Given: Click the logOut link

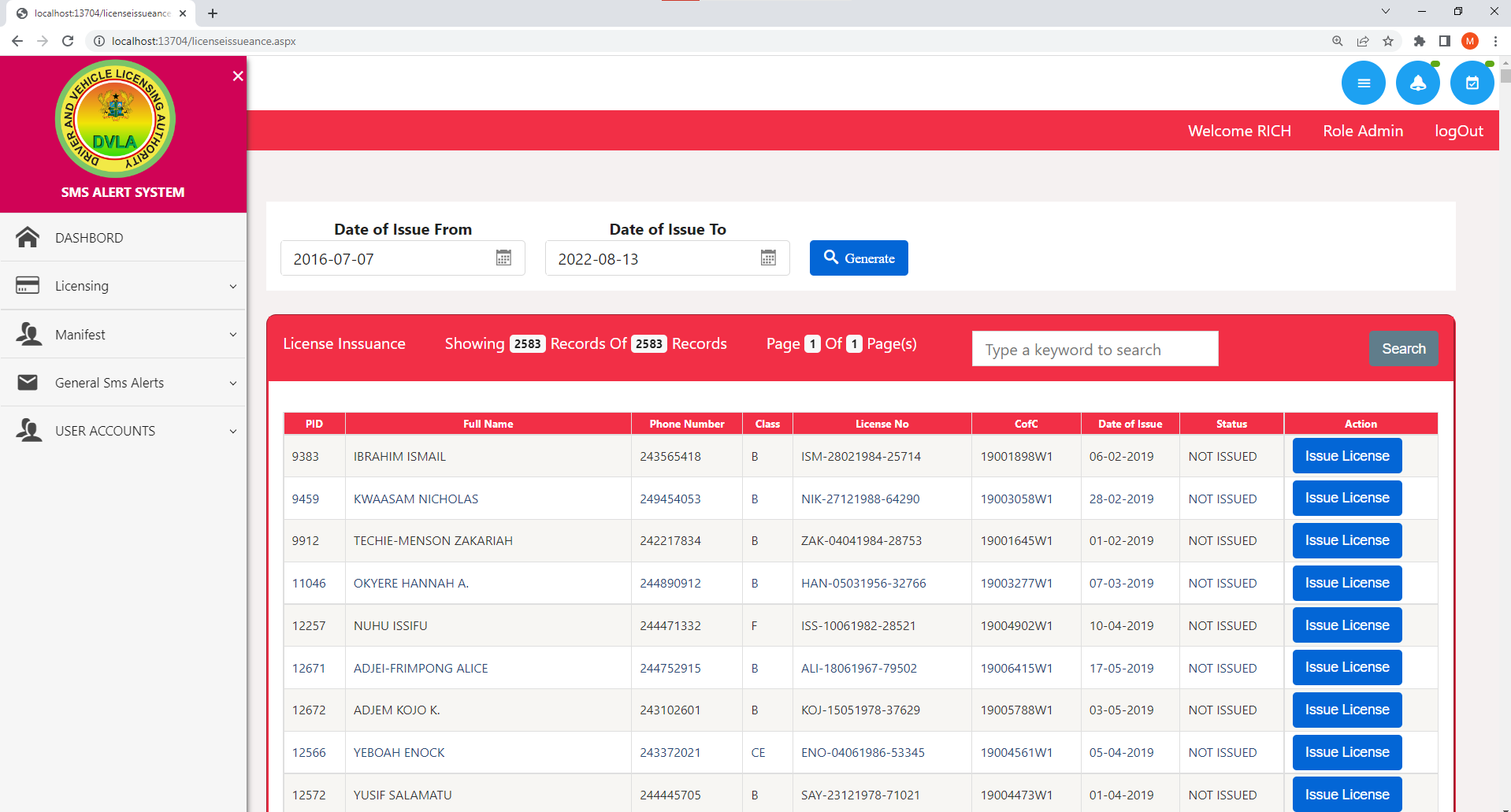Looking at the screenshot, I should point(1458,131).
